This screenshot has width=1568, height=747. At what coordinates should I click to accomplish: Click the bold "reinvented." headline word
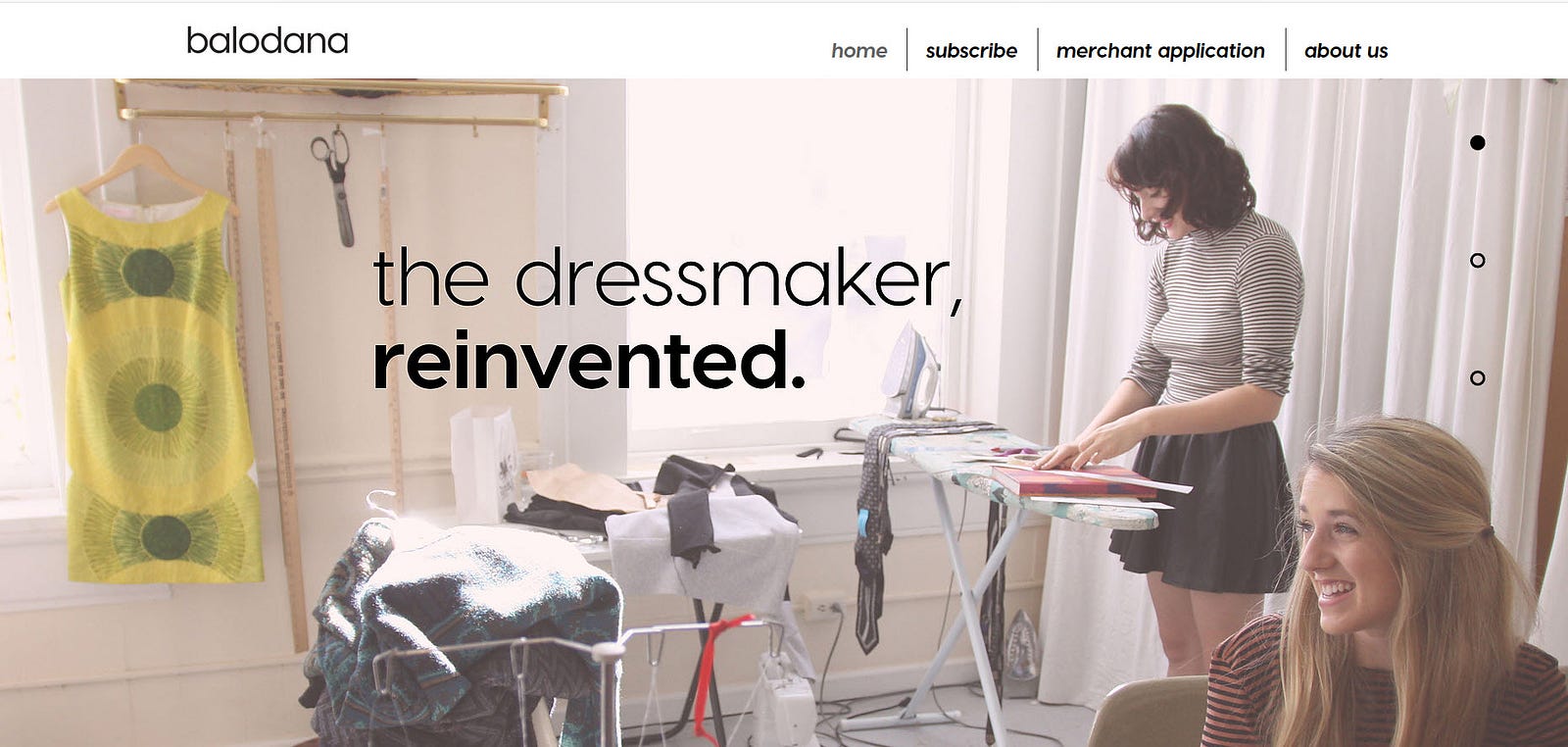589,360
